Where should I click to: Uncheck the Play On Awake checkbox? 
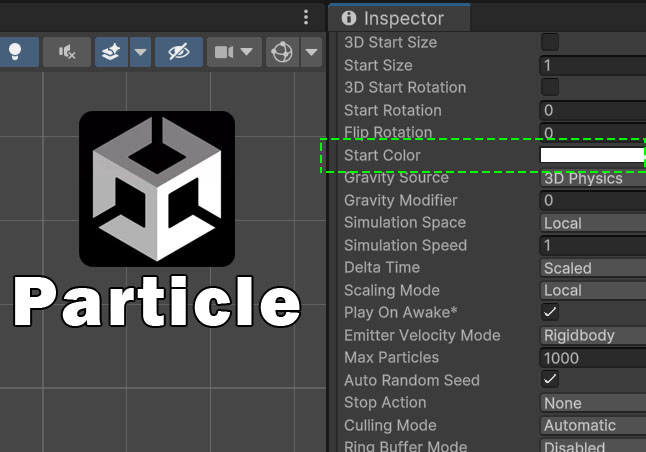pyautogui.click(x=550, y=312)
